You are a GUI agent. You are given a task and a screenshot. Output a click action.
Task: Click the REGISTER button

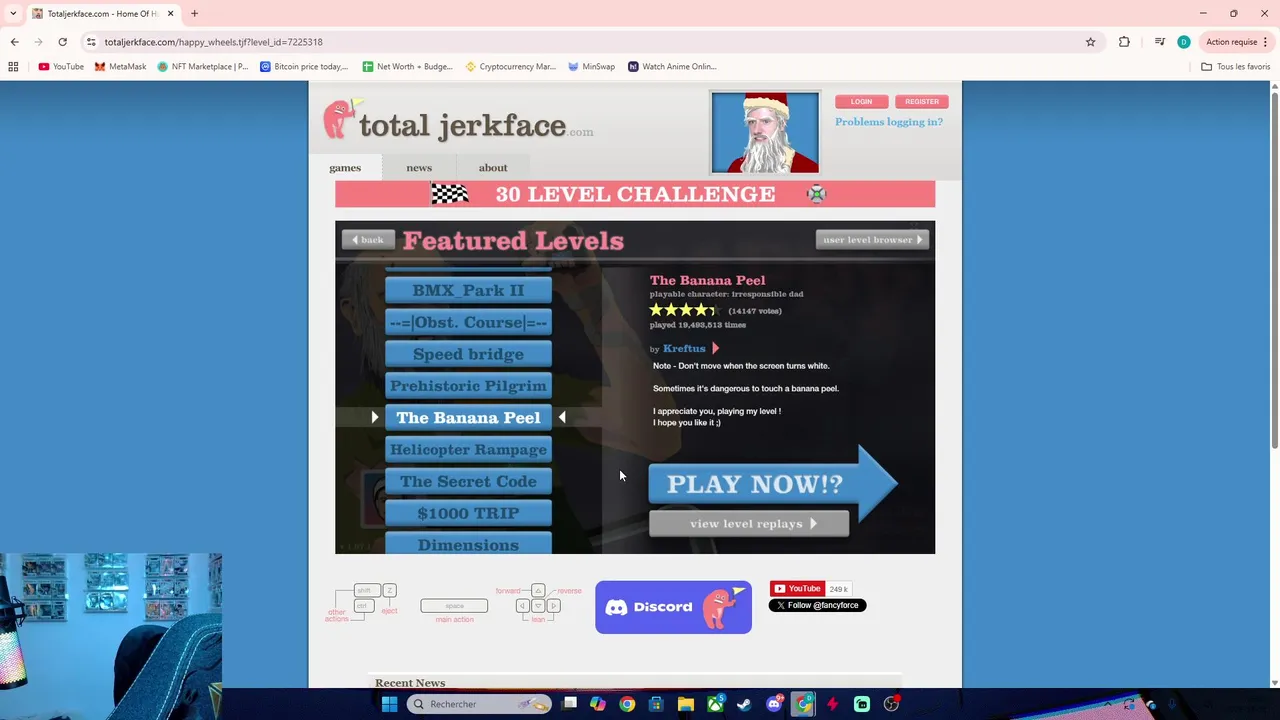click(922, 101)
